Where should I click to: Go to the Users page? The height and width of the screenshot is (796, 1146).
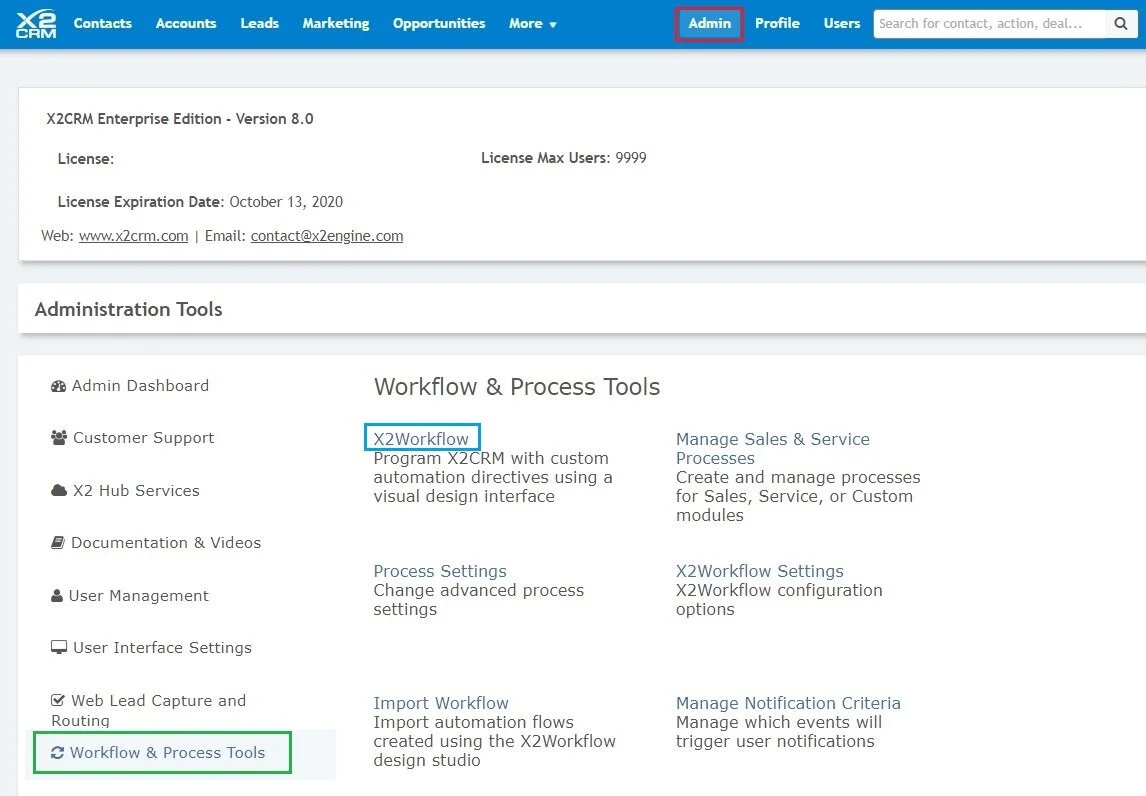tap(842, 23)
